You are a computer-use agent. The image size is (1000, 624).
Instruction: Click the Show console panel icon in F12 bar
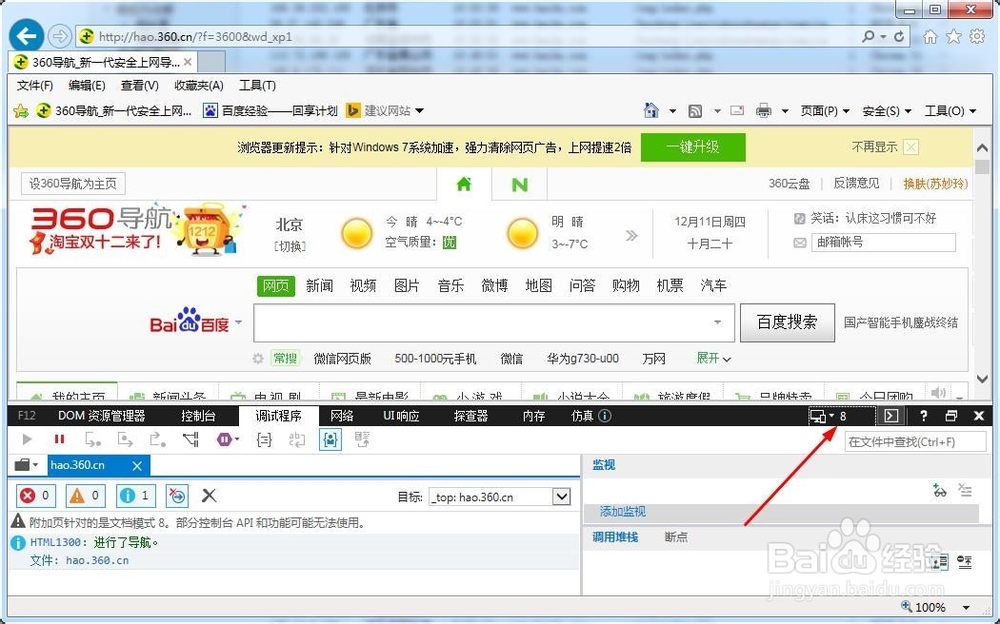[891, 416]
